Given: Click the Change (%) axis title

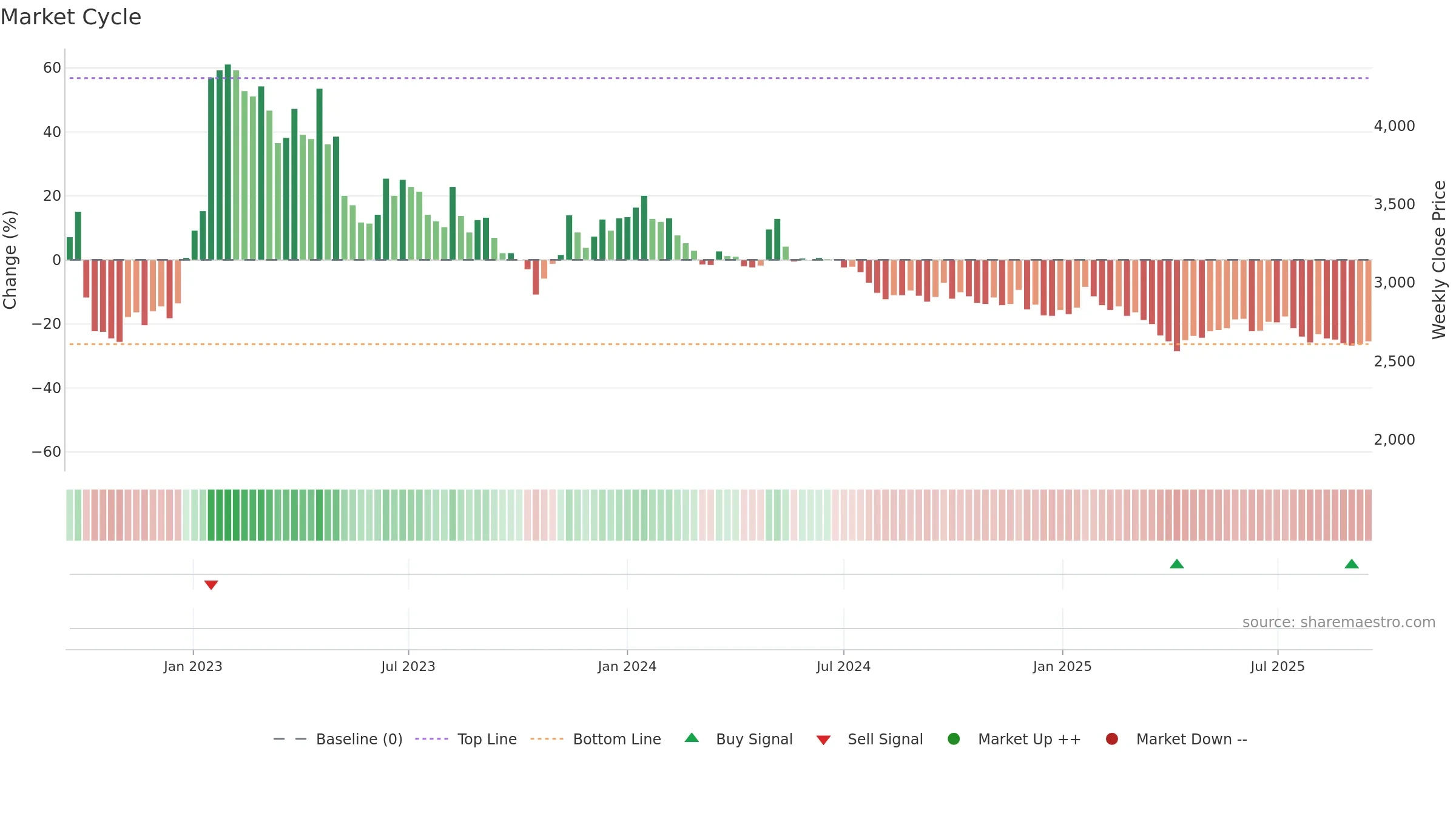Looking at the screenshot, I should coord(10,260).
